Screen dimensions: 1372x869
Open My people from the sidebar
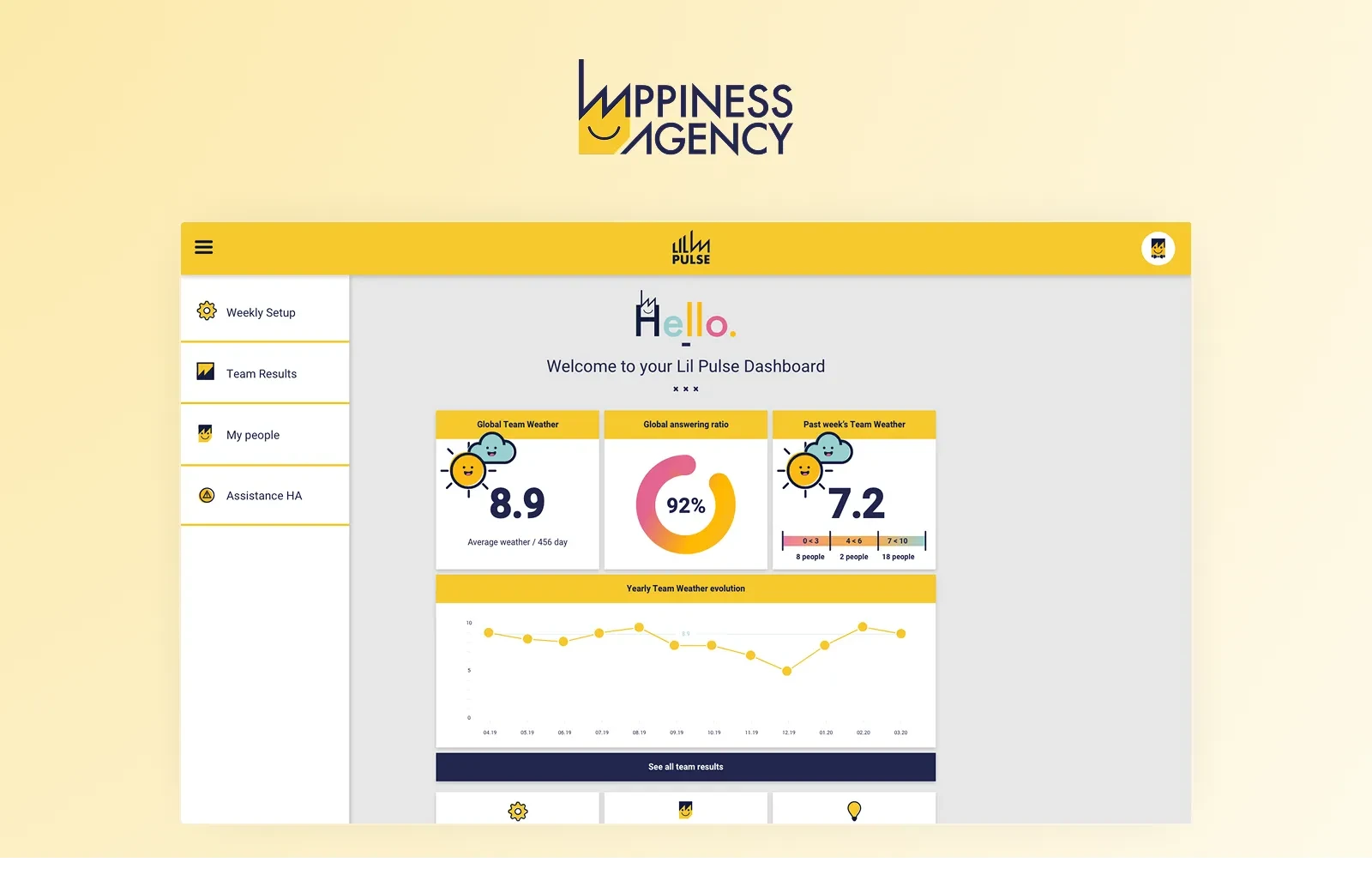click(253, 434)
